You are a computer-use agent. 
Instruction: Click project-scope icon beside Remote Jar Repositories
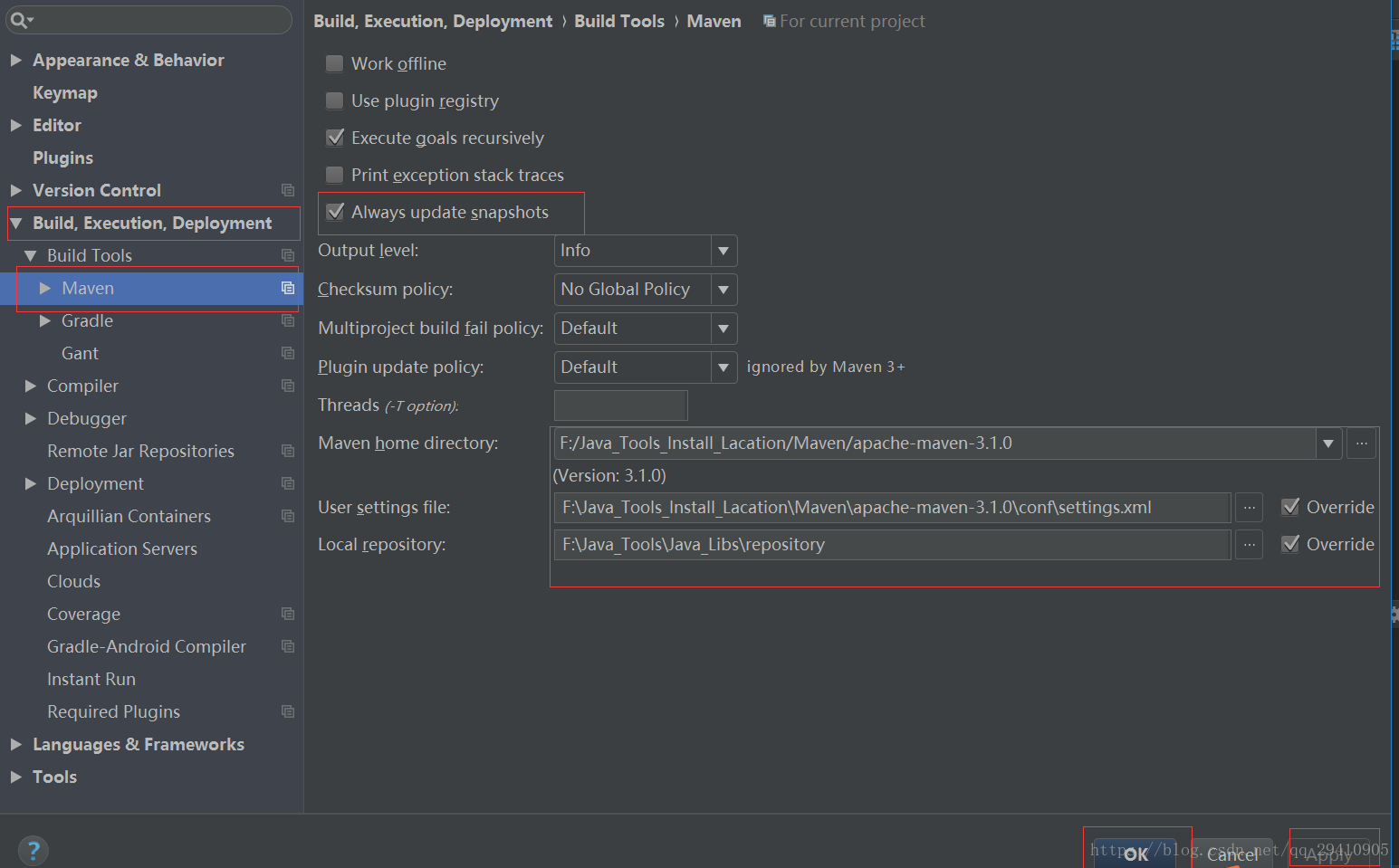pos(288,451)
